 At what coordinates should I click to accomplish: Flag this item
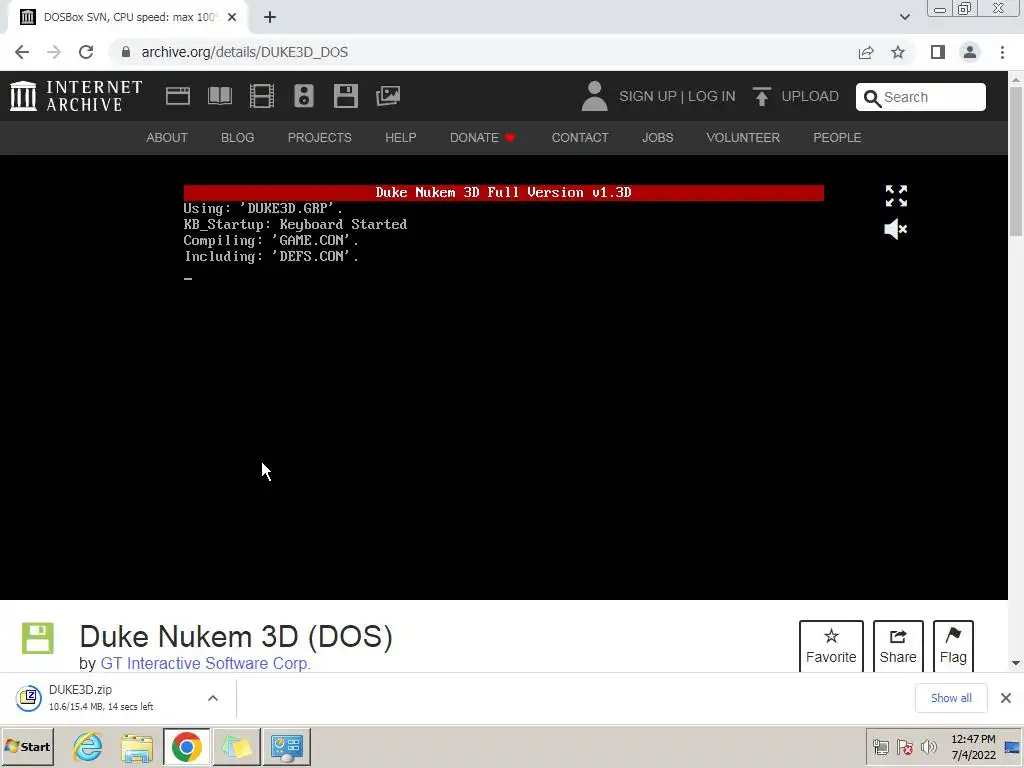click(x=953, y=646)
